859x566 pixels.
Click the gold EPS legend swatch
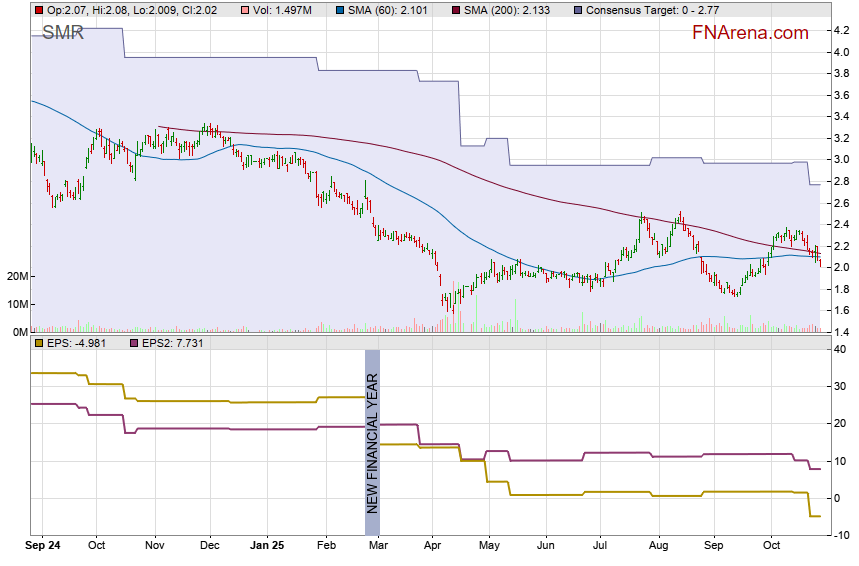pos(38,343)
